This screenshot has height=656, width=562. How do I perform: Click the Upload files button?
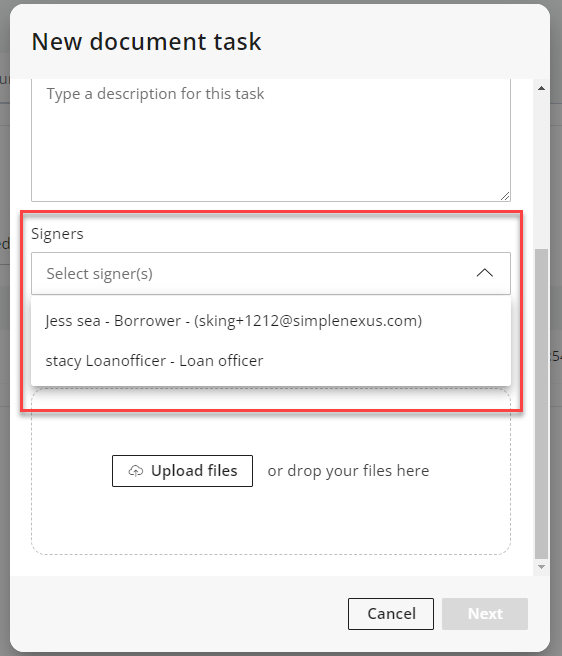(182, 471)
